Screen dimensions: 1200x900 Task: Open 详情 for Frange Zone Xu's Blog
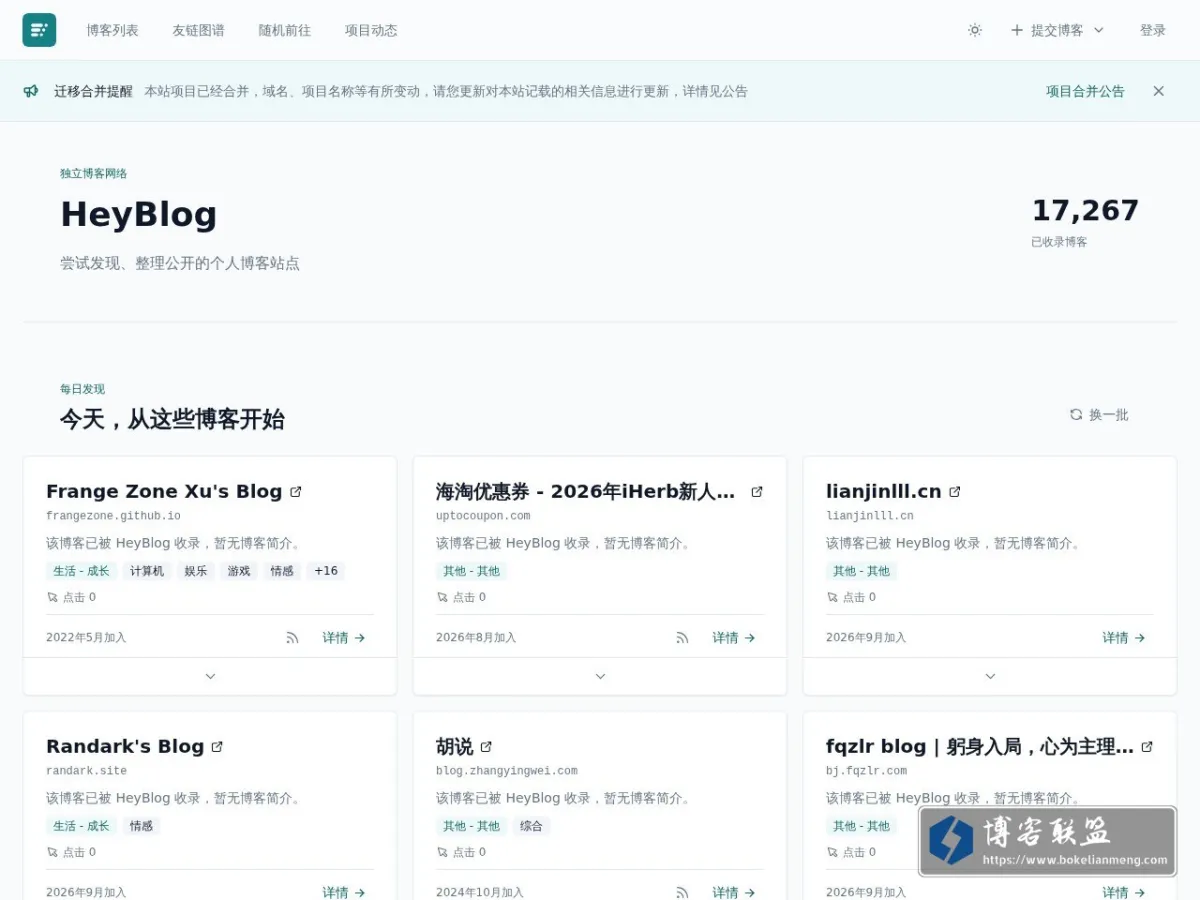click(x=344, y=638)
